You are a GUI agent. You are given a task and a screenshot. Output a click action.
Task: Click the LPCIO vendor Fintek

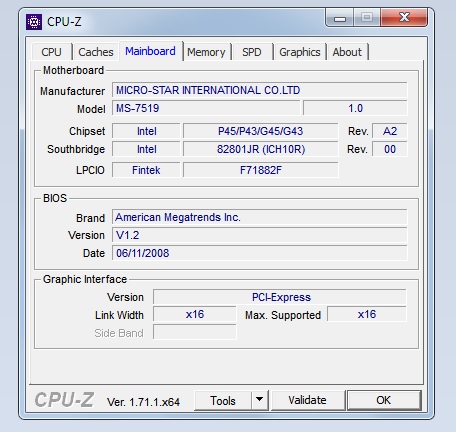pyautogui.click(x=146, y=170)
